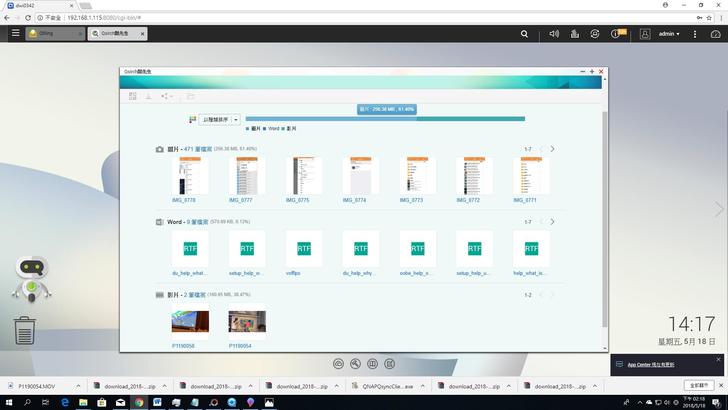
Task: Switch to the Qsirch tab in the QTS taskbar
Action: click(x=117, y=33)
